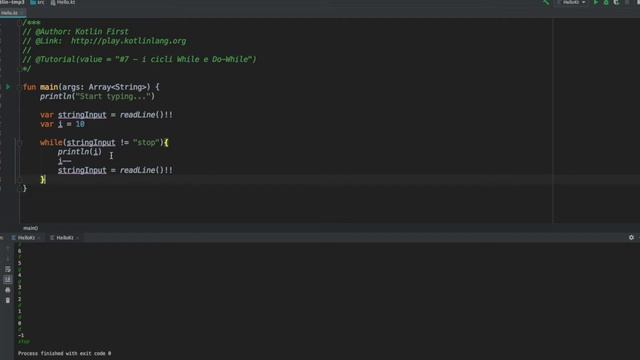Click the @Tutorial comment line

139,59
